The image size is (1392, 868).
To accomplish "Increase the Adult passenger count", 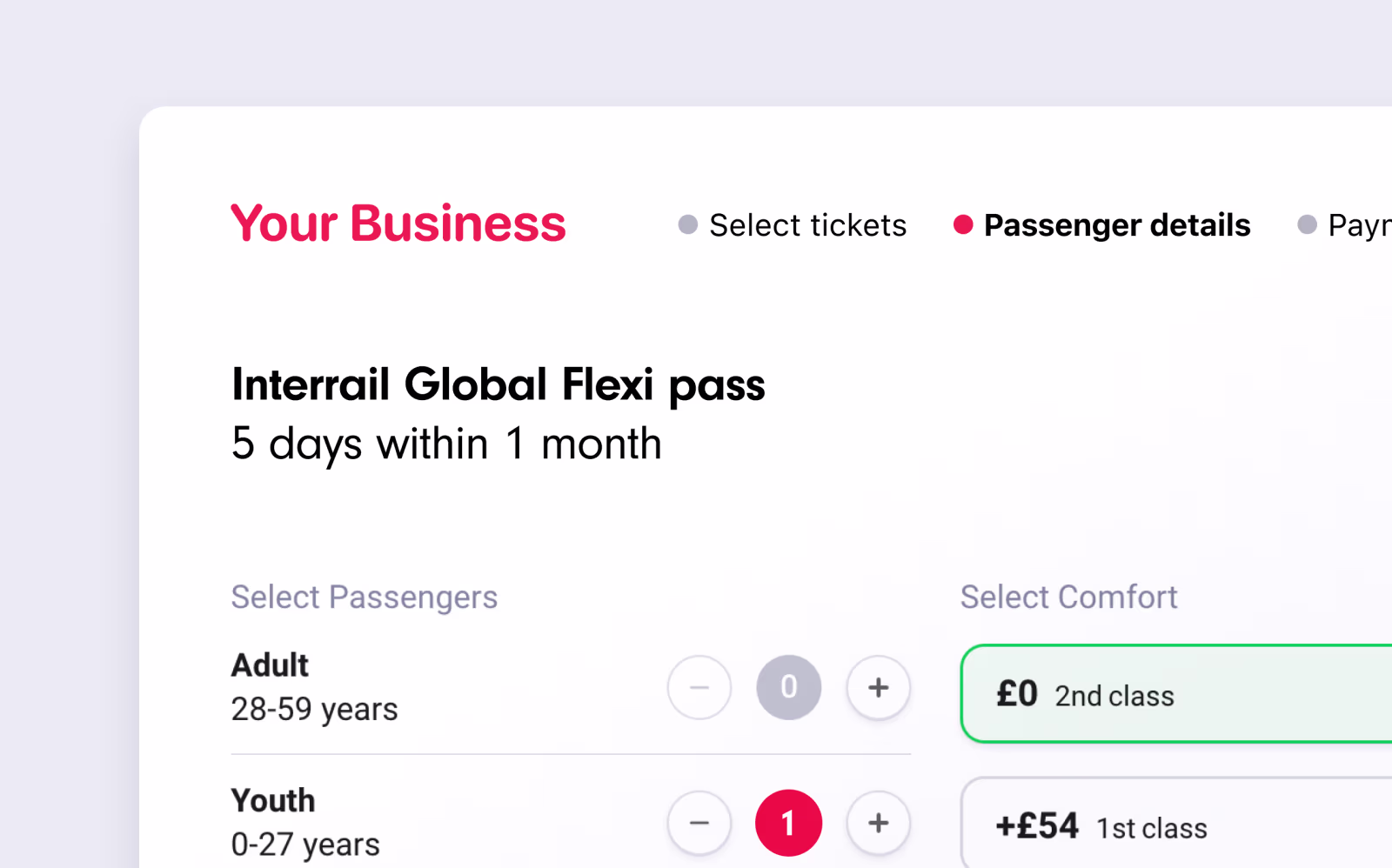I will tap(878, 687).
